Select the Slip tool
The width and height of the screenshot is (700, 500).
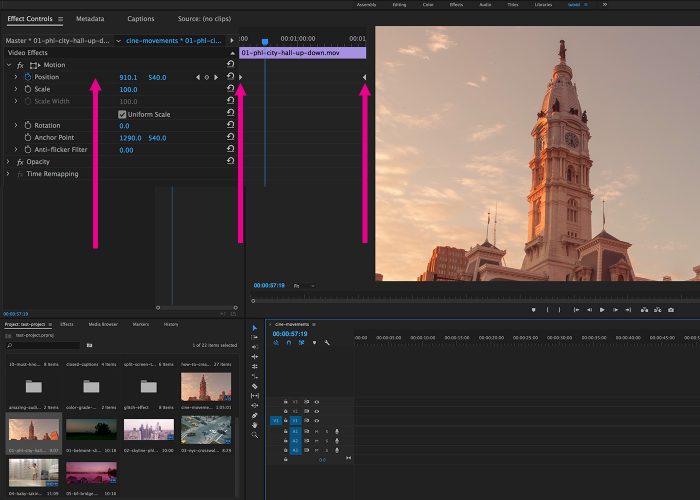click(x=254, y=396)
